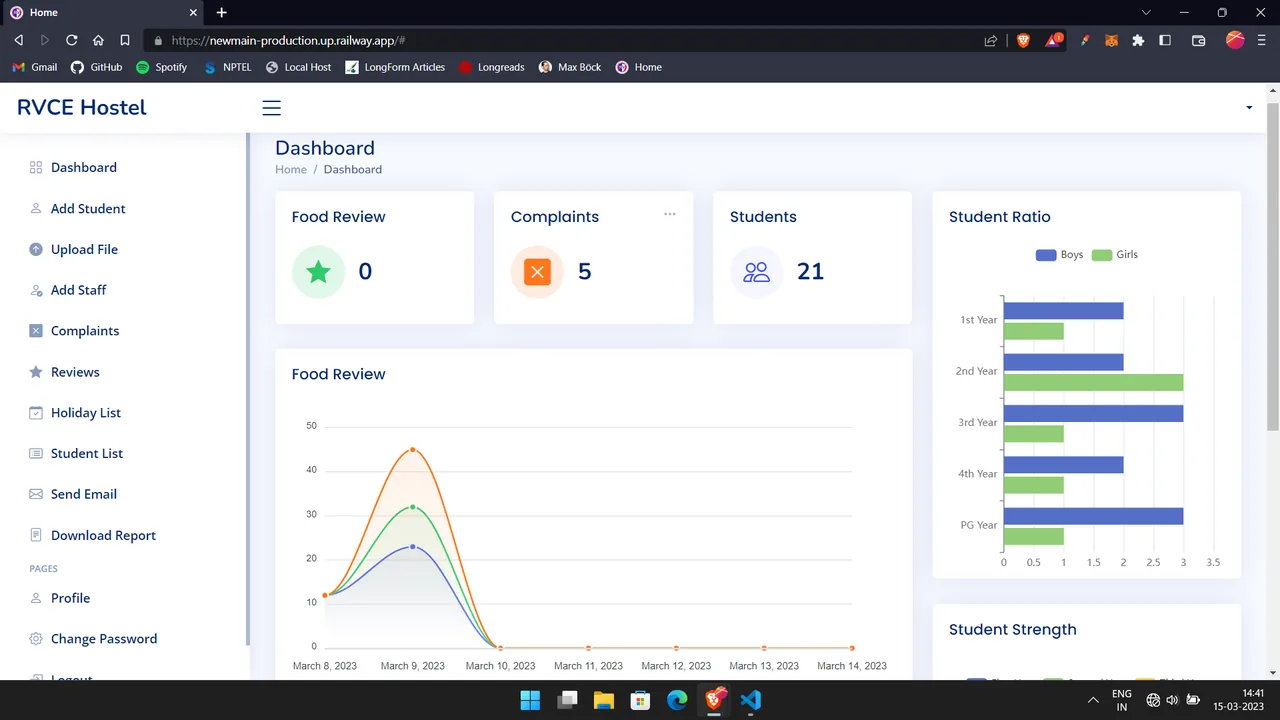Click the orange peak point at March 9
Viewport: 1280px width, 720px height.
pos(412,450)
